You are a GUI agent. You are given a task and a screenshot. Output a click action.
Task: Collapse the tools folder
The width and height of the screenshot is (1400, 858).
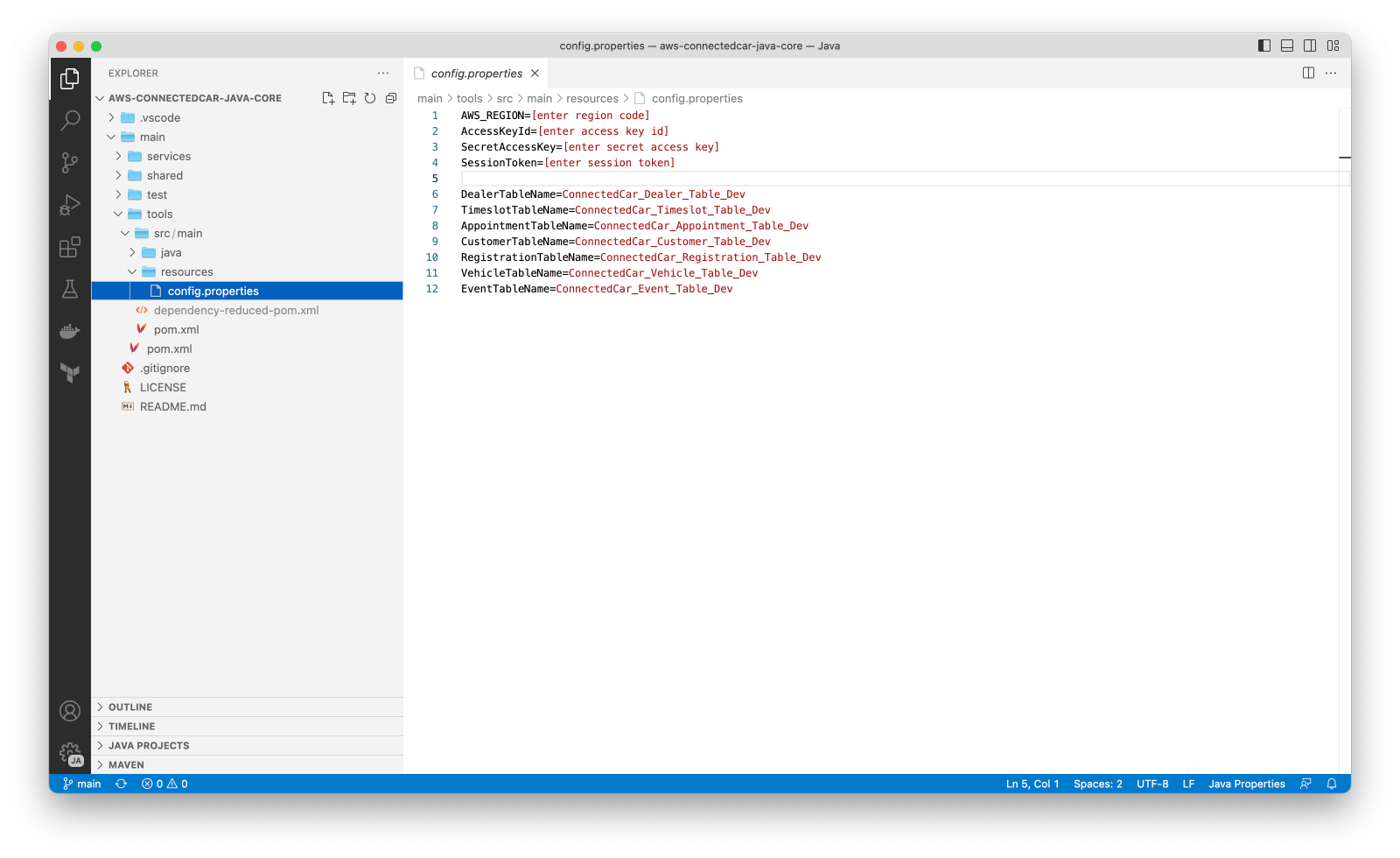247,214
